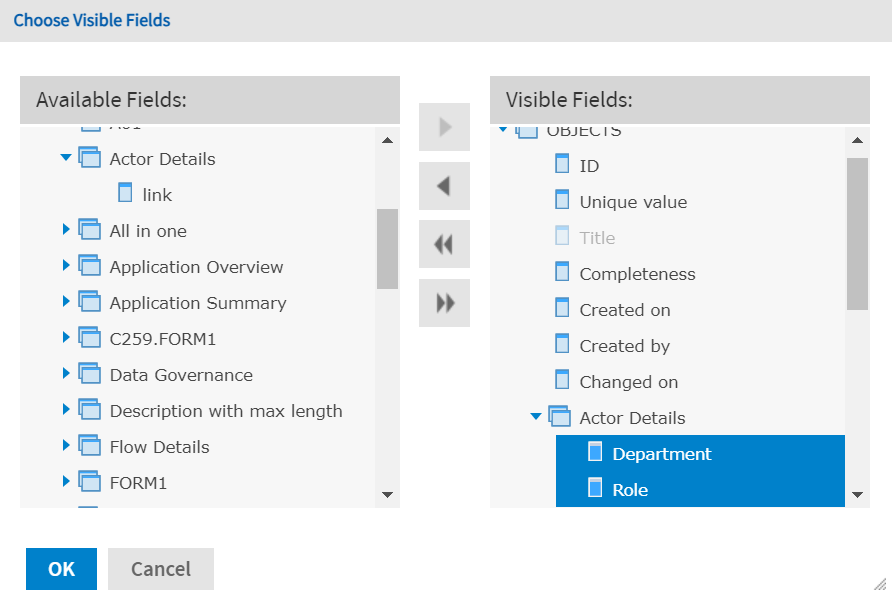The image size is (892, 597).
Task: Click the folder icon for Description with max length
Action: point(90,409)
